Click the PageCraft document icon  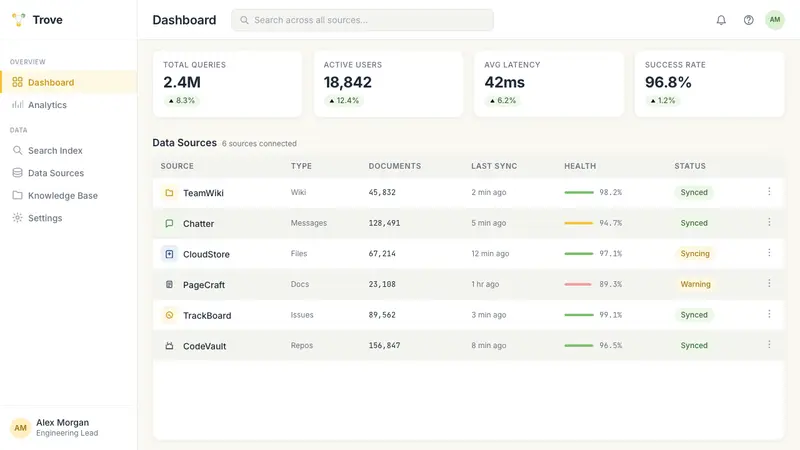click(169, 285)
